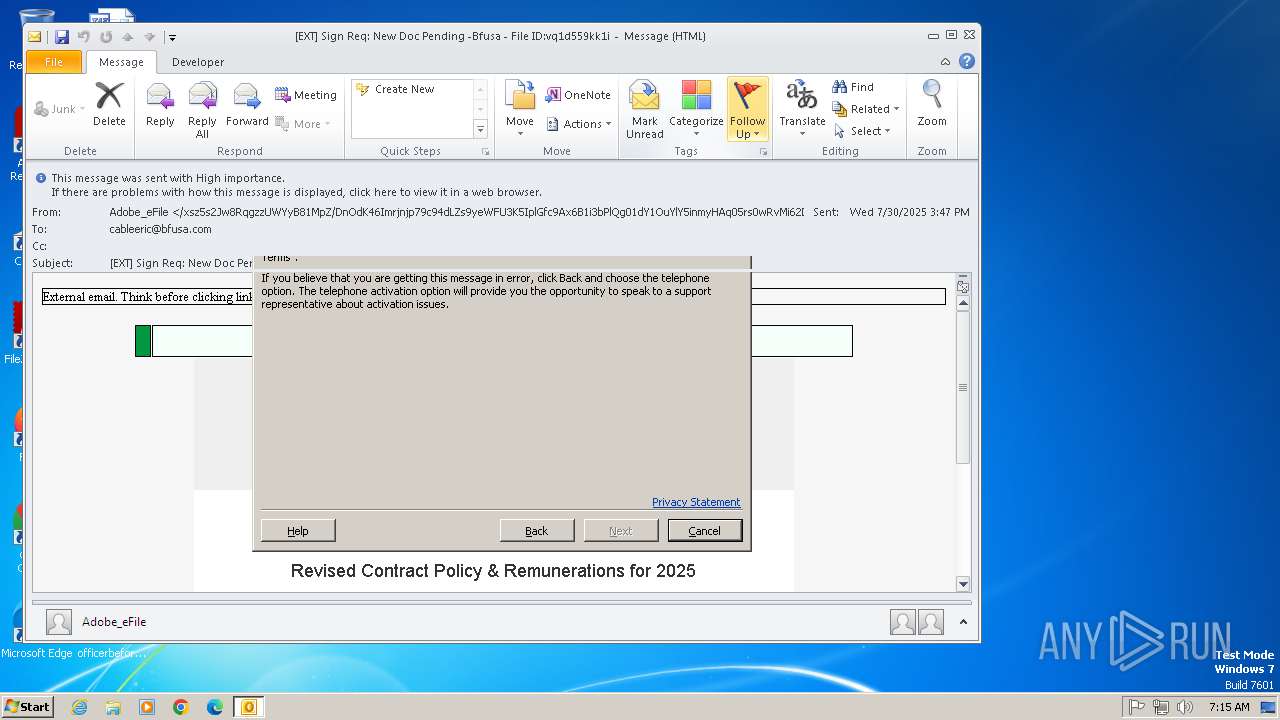1280x720 pixels.
Task: Click the volume speaker tray icon
Action: coord(1185,707)
